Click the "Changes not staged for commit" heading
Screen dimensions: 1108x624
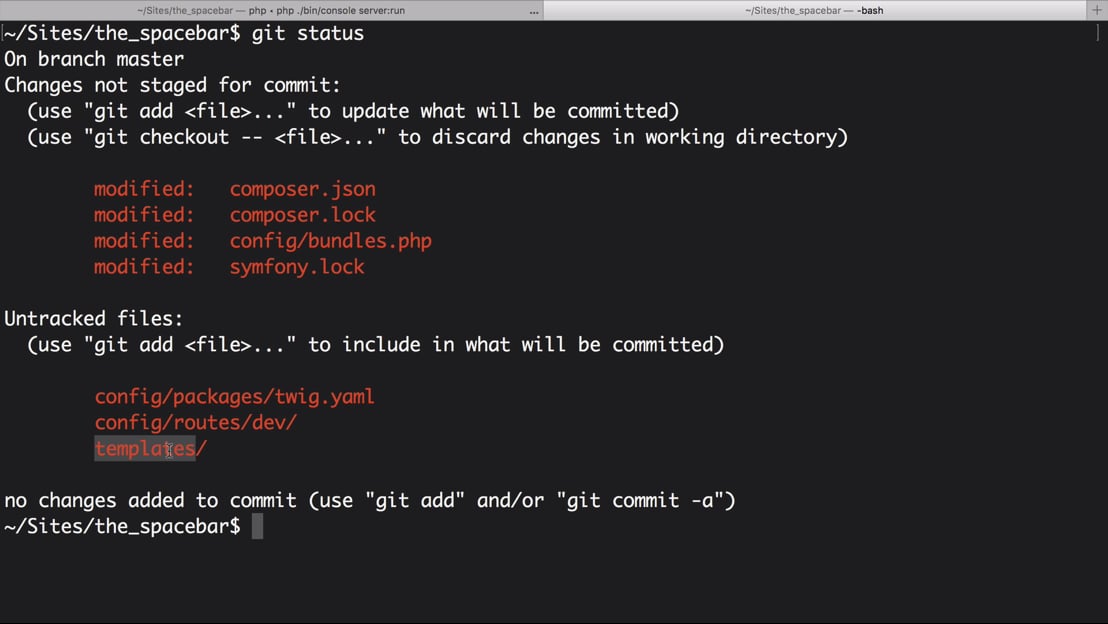point(172,85)
